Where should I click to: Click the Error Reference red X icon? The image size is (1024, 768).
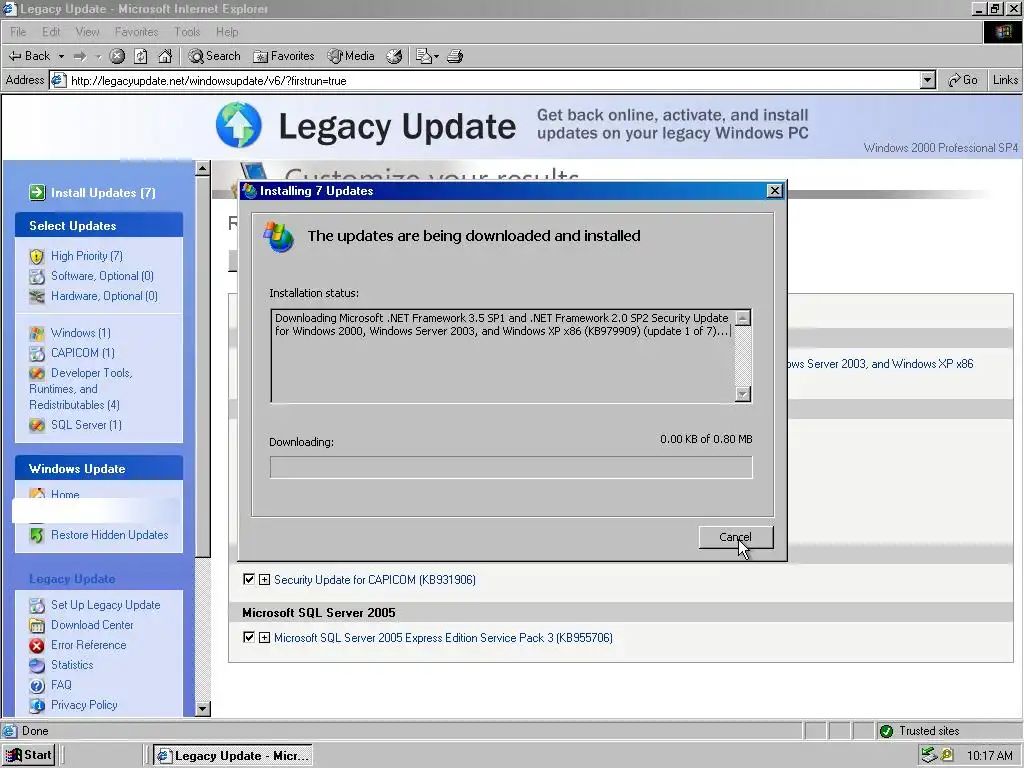pos(37,645)
